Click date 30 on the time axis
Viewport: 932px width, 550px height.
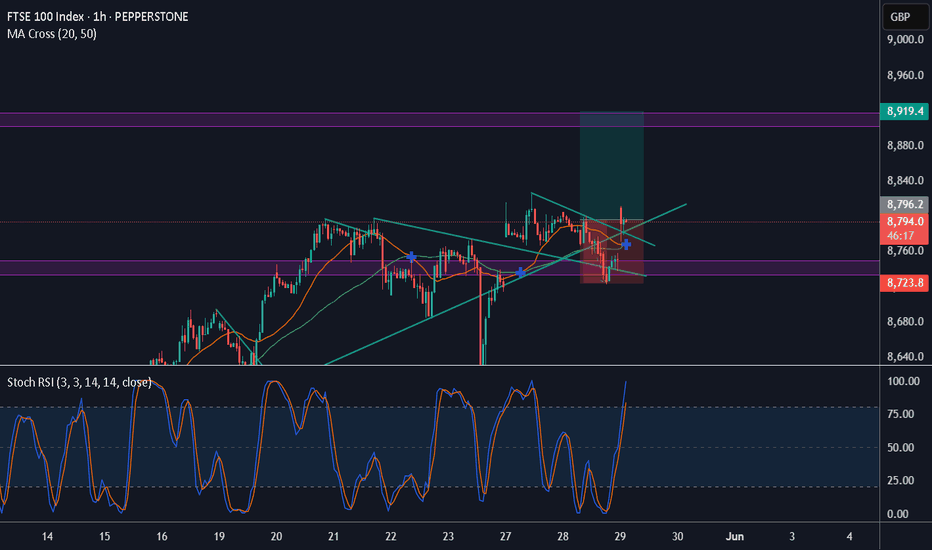[678, 536]
